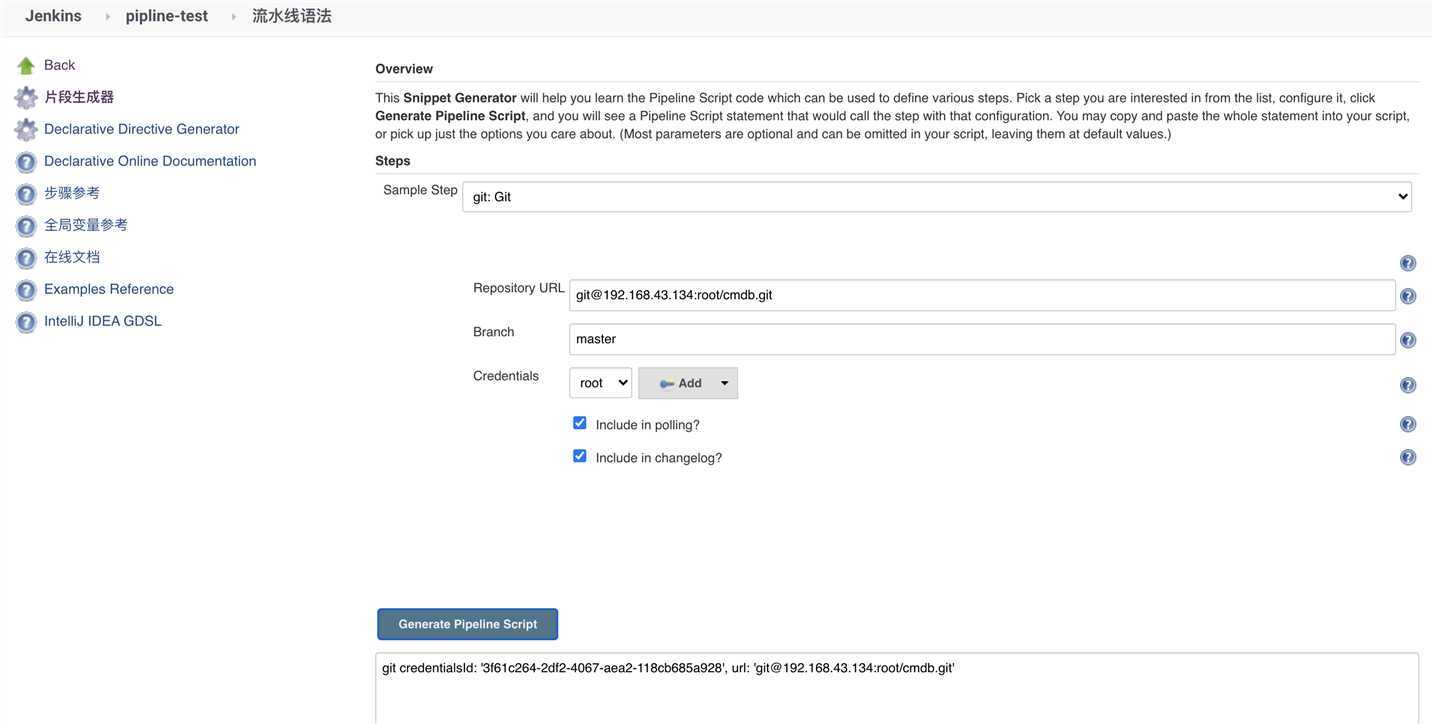This screenshot has width=1433, height=724.
Task: Show help for the Credentials row
Action: coord(1408,385)
